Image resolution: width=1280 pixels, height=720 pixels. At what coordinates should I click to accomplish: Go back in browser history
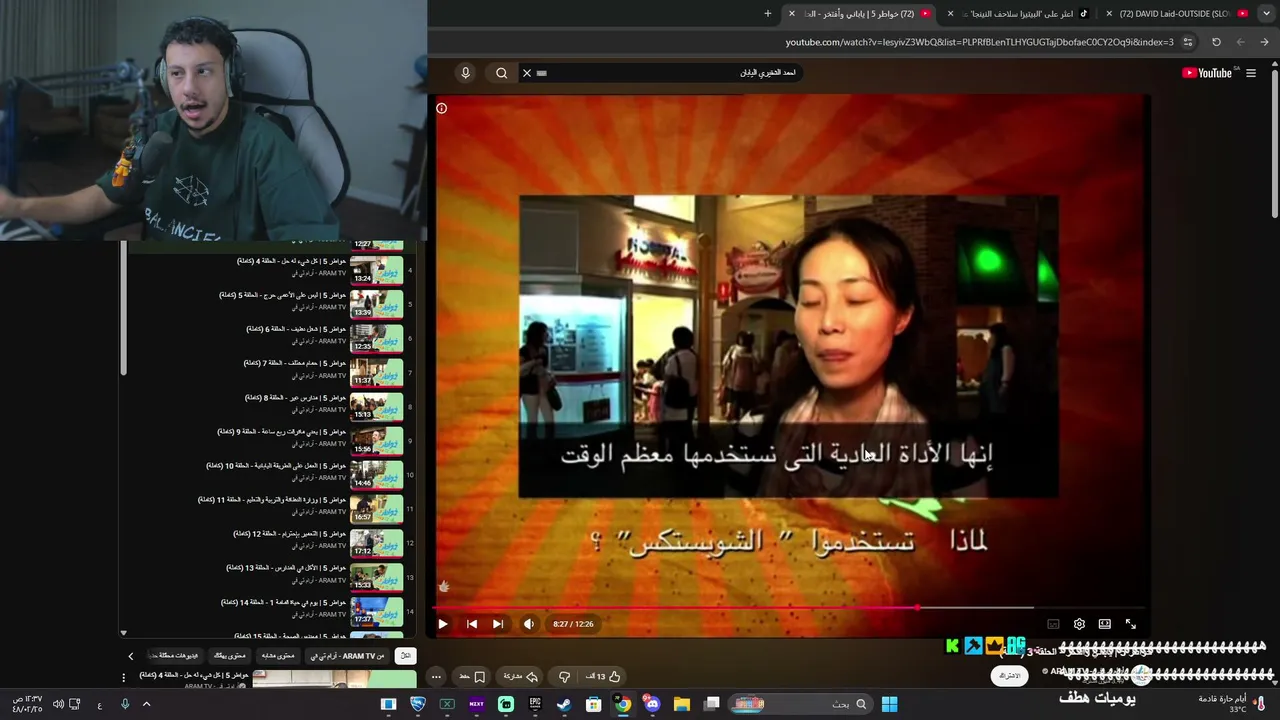(x=1265, y=42)
